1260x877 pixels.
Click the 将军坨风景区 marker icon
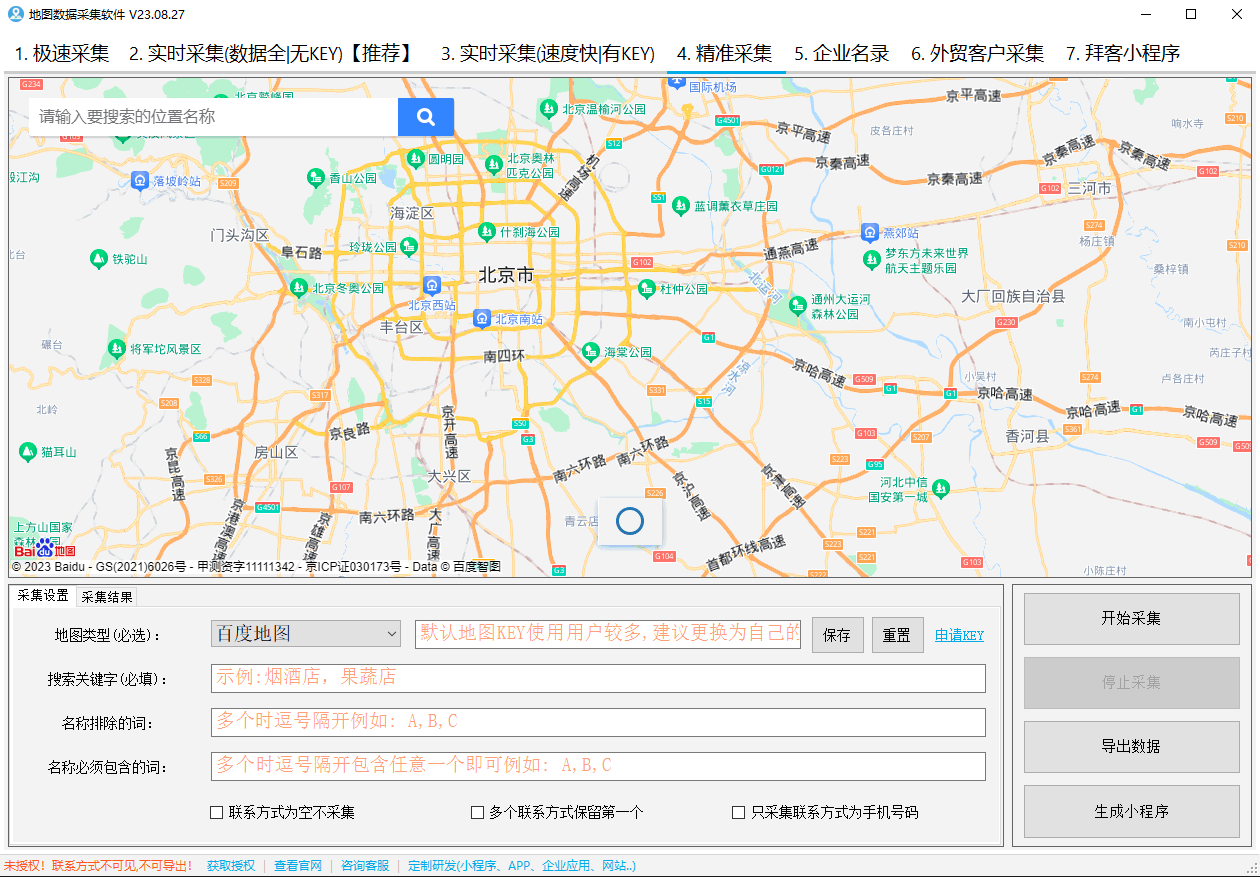116,348
